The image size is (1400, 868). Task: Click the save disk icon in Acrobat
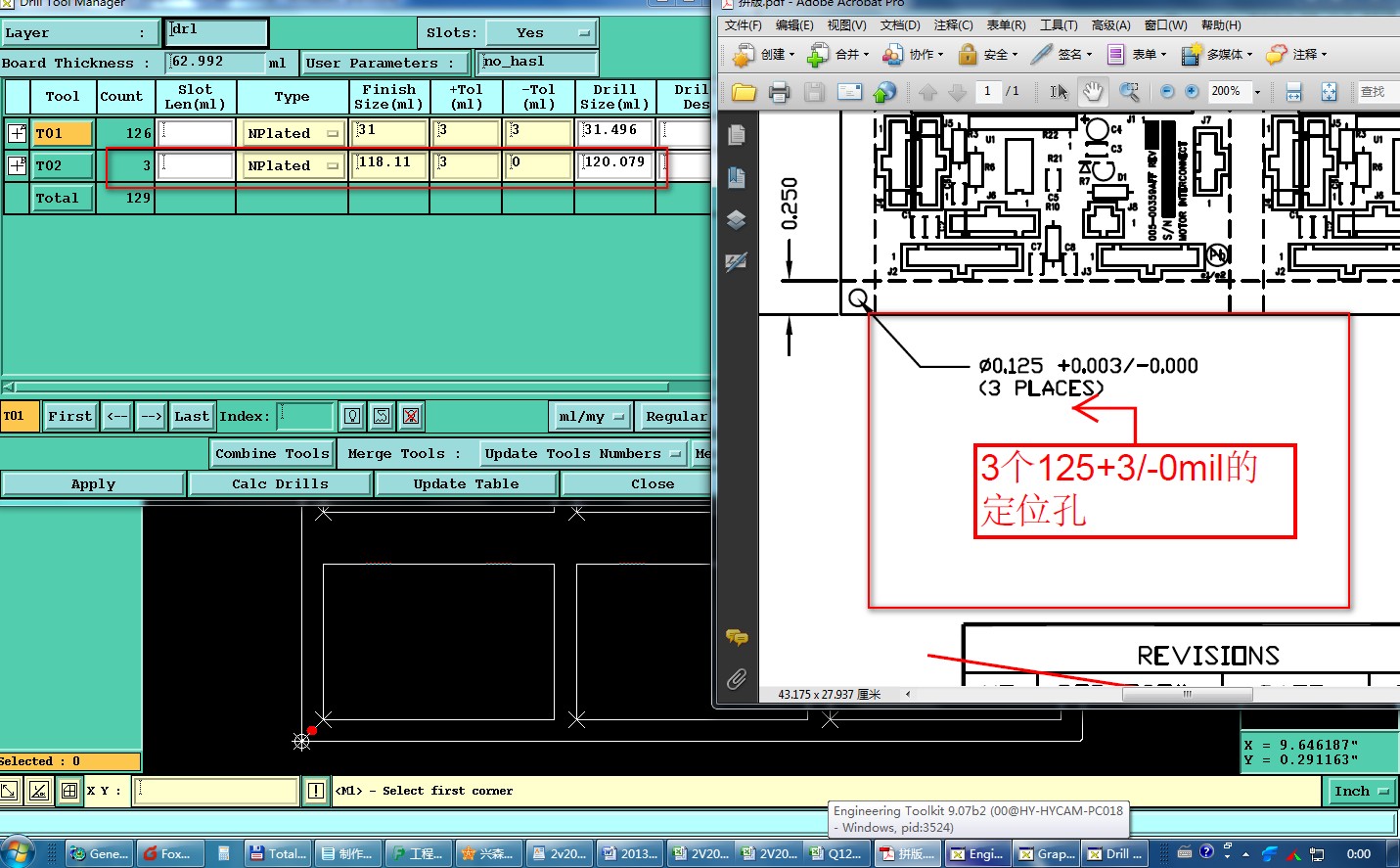814,92
